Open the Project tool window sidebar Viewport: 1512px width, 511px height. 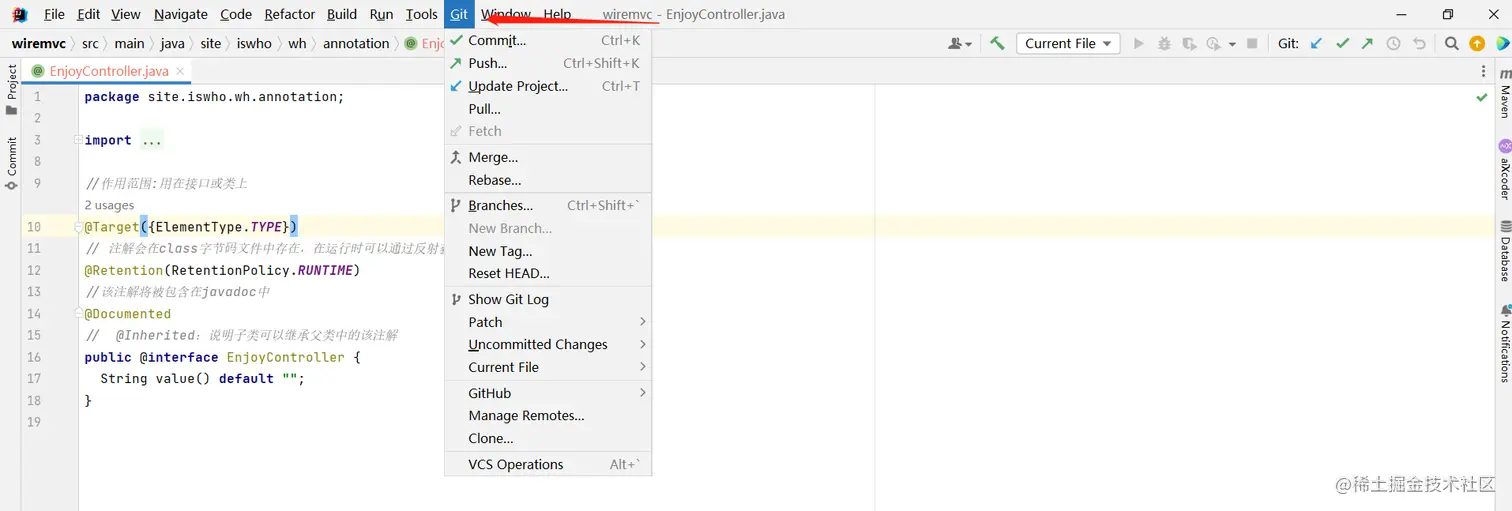tap(11, 90)
